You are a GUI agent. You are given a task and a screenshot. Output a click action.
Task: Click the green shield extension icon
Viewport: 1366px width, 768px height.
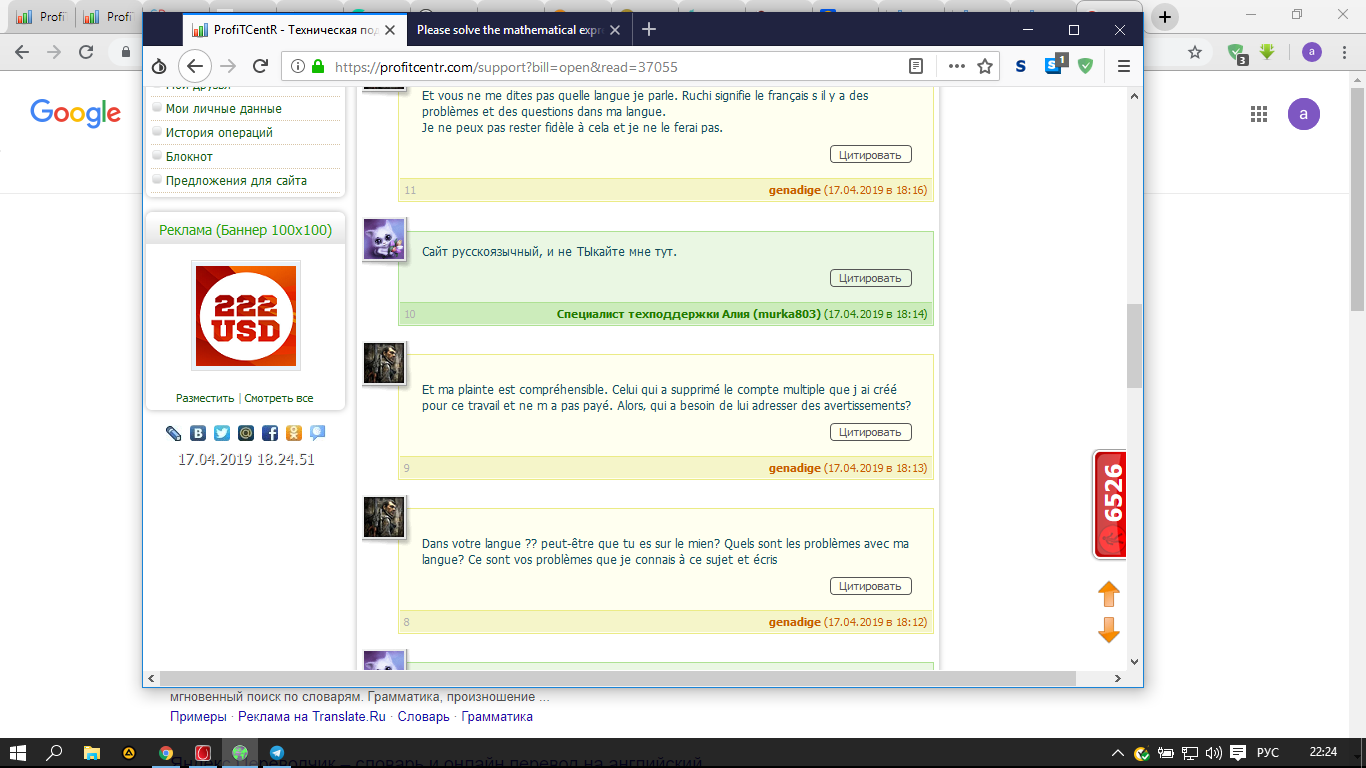(x=1085, y=66)
